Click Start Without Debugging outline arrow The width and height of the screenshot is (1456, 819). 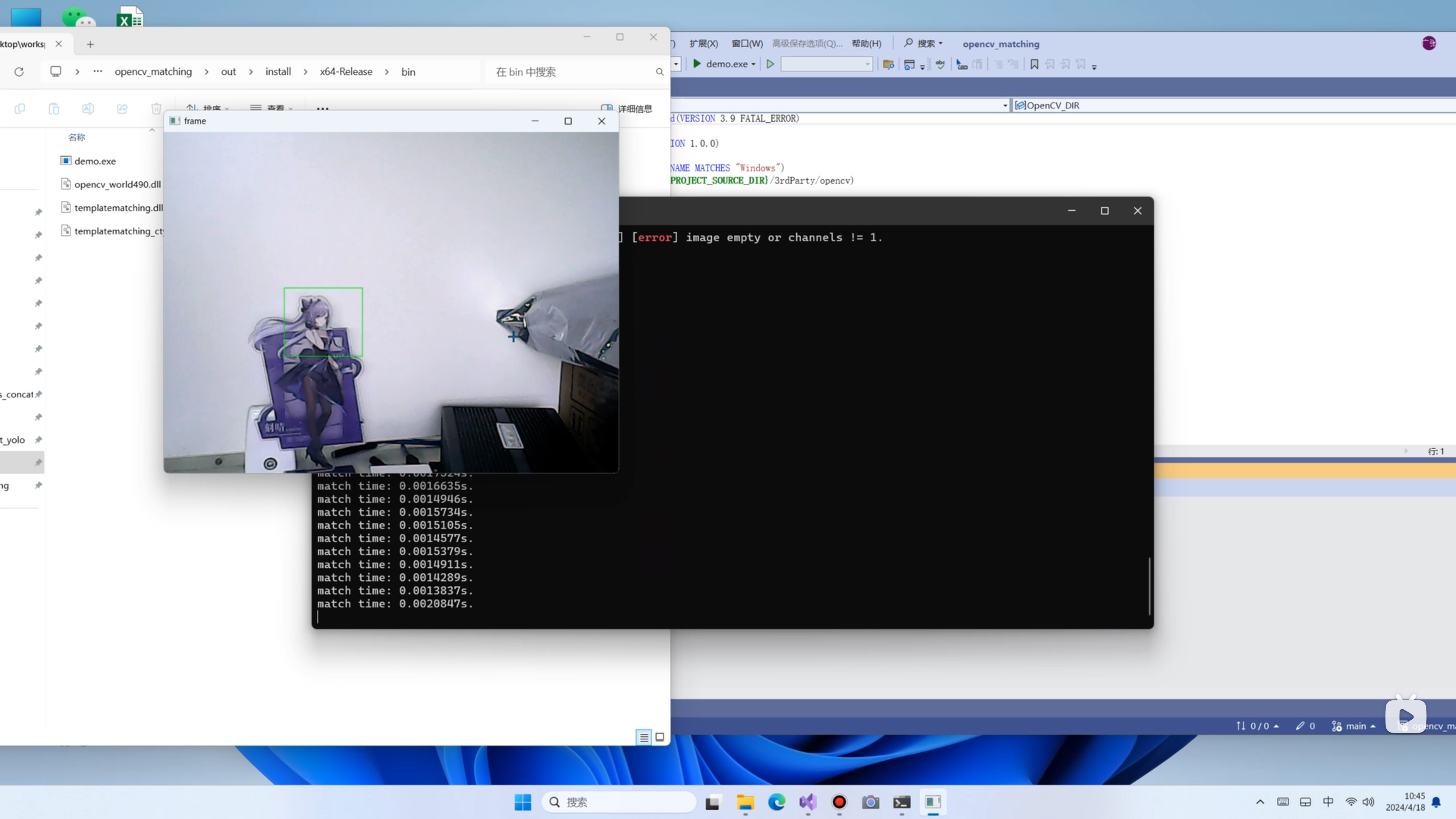click(x=770, y=64)
